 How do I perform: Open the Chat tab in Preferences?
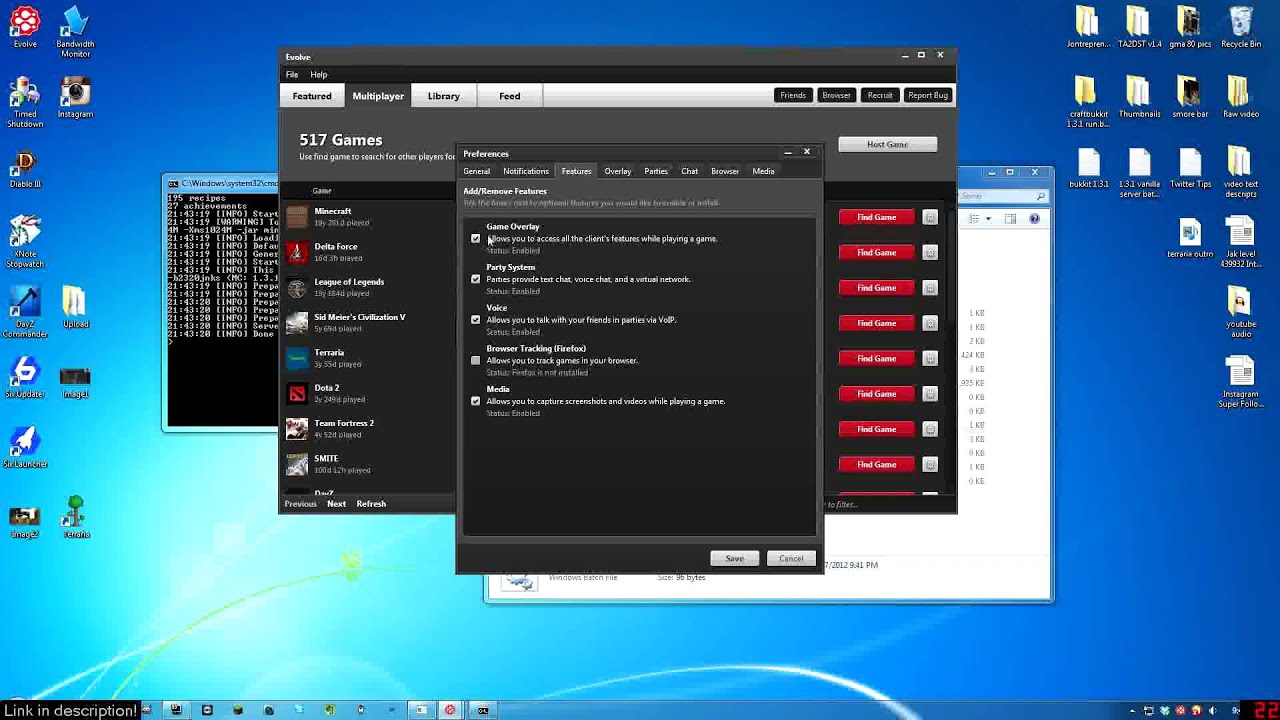690,171
